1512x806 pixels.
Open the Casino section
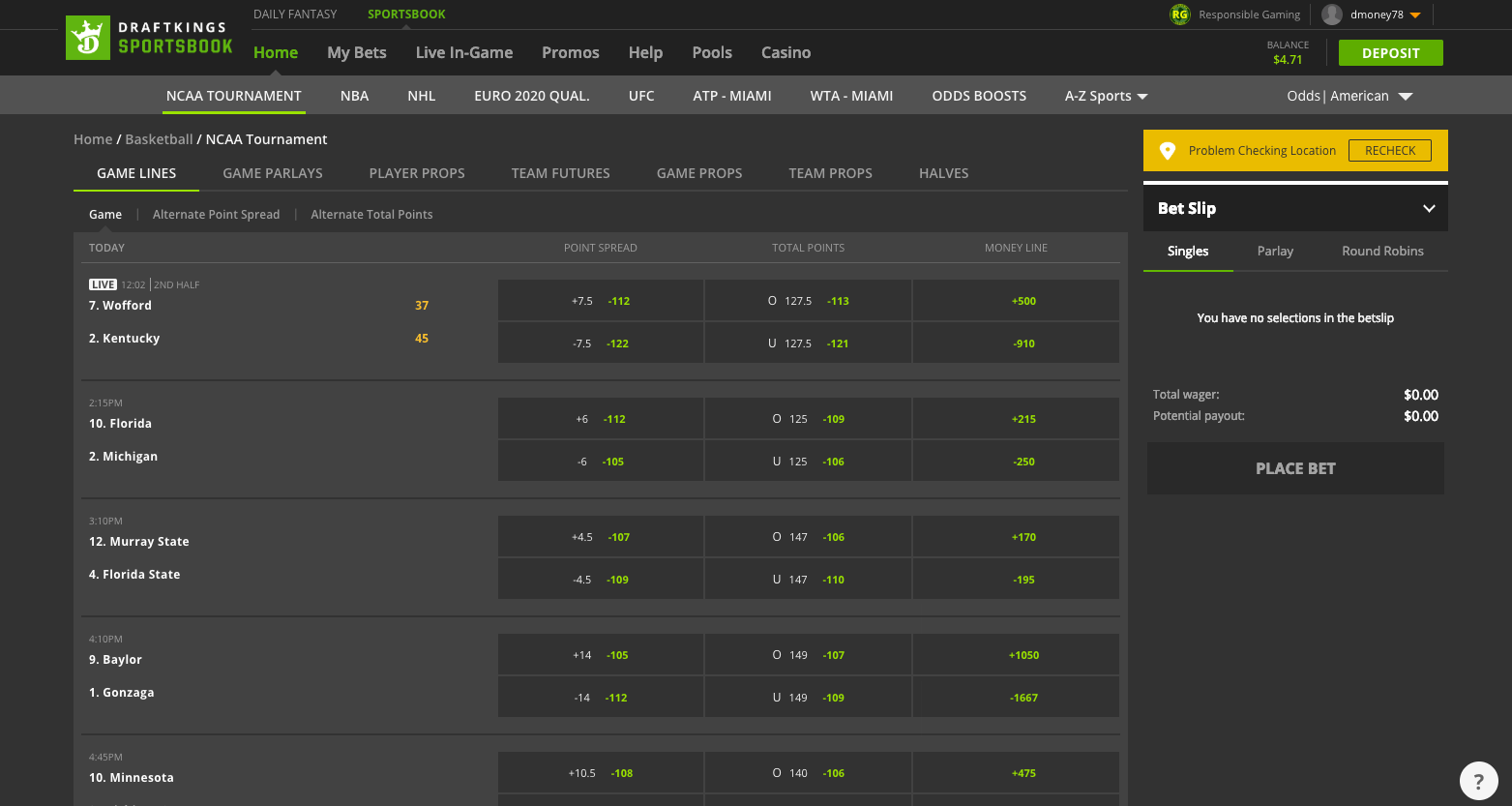786,52
